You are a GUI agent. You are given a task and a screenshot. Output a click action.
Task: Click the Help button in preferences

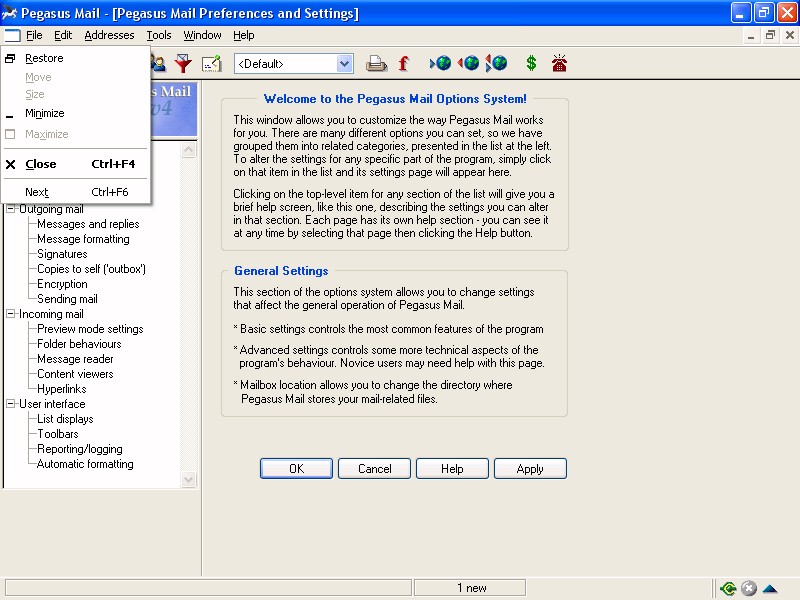pos(452,468)
